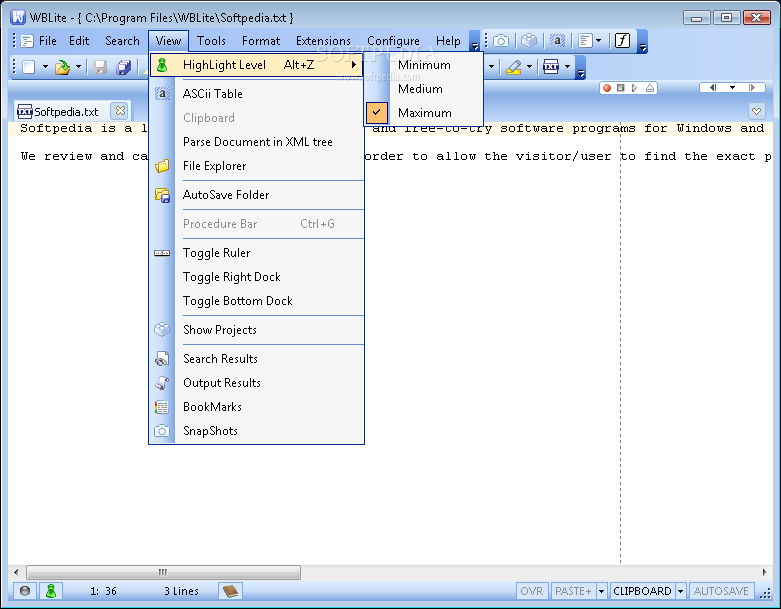Toggle PASTE+ mode in status bar
Screen dimensions: 781x609
coord(573,591)
